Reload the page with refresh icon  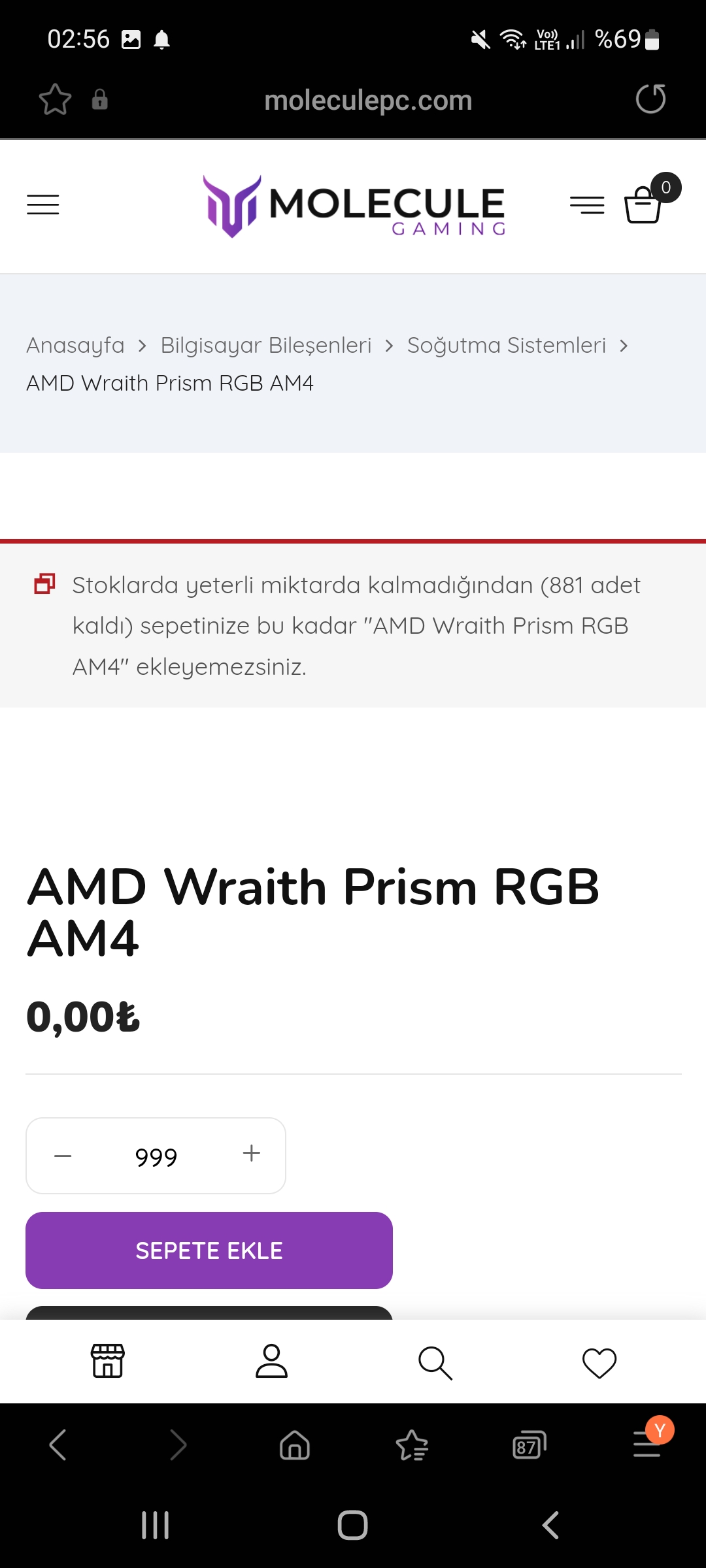coord(650,99)
